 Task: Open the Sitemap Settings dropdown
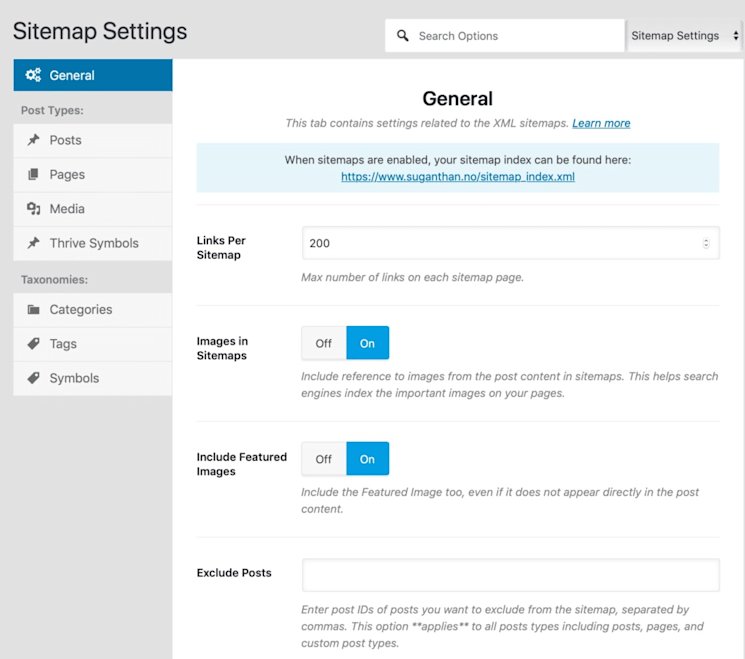pyautogui.click(x=684, y=36)
